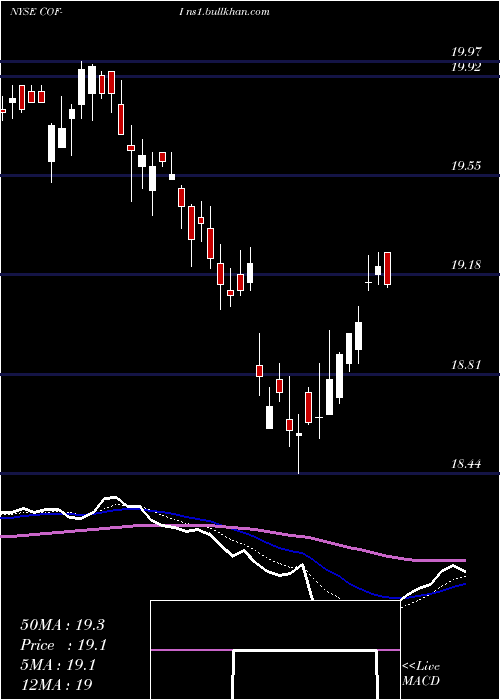500x700 pixels.
Task: Click the 19.55 price level label
Action: [466, 166]
